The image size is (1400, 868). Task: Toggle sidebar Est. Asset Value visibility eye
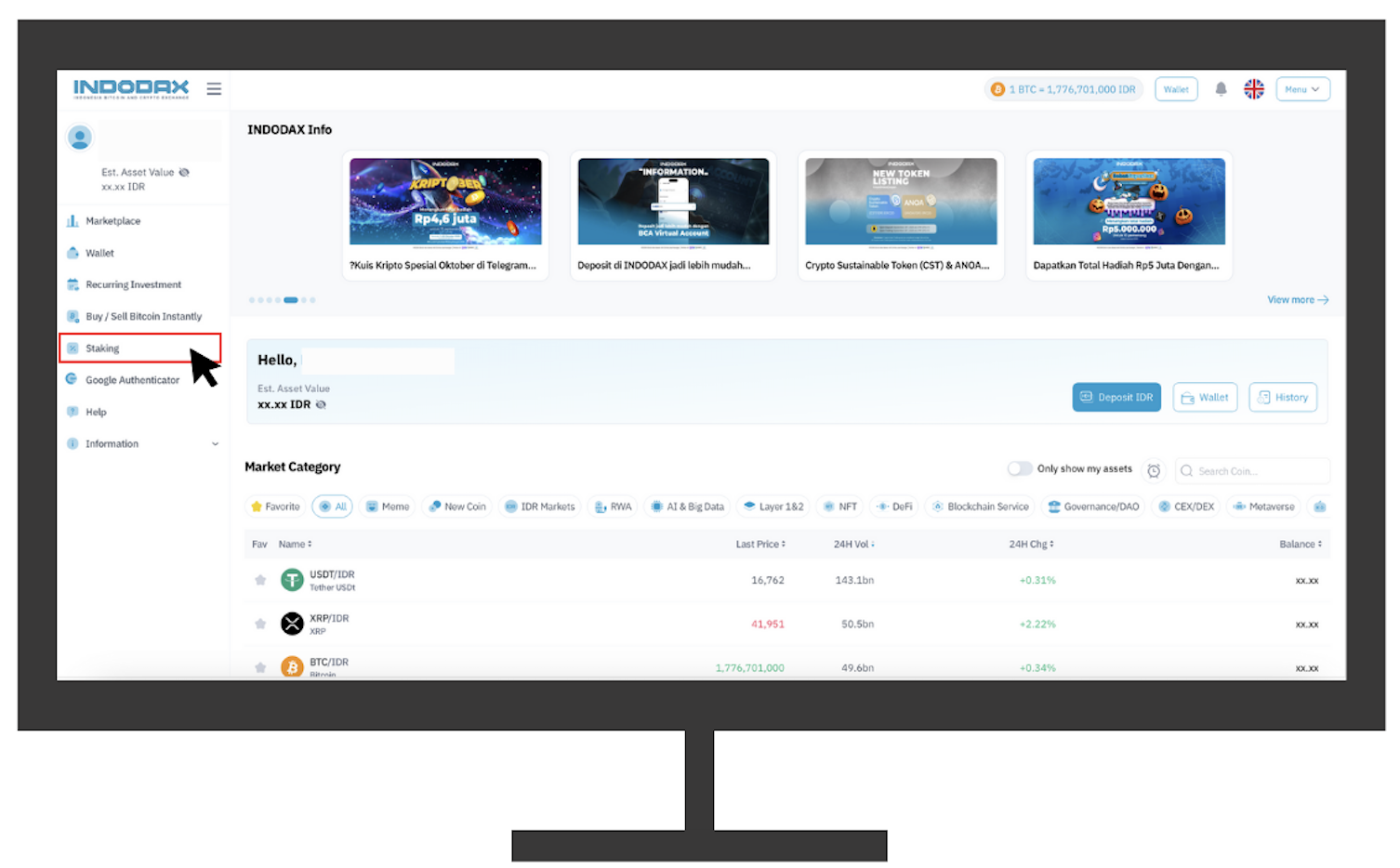184,173
